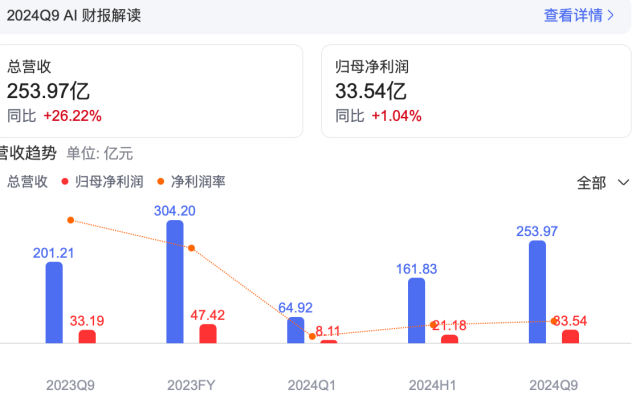Click the red 归母净利润 legend dot
636x398 pixels.
coord(65,181)
